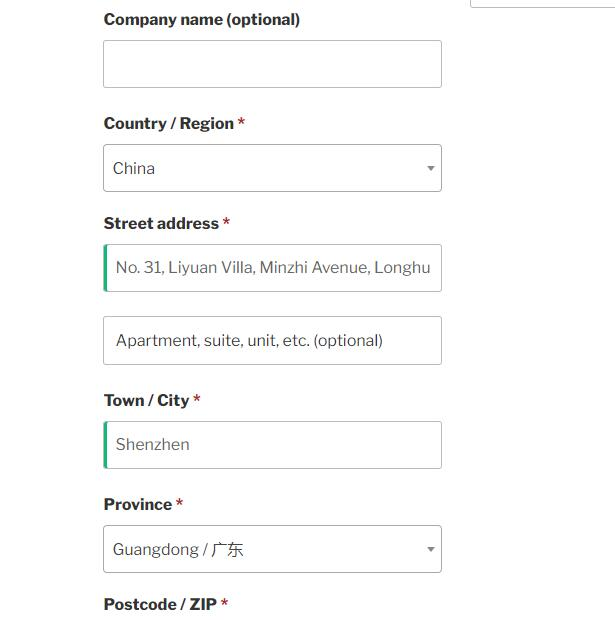Click the Street address label
Viewport: 615px width, 620px height.
pyautogui.click(x=161, y=223)
